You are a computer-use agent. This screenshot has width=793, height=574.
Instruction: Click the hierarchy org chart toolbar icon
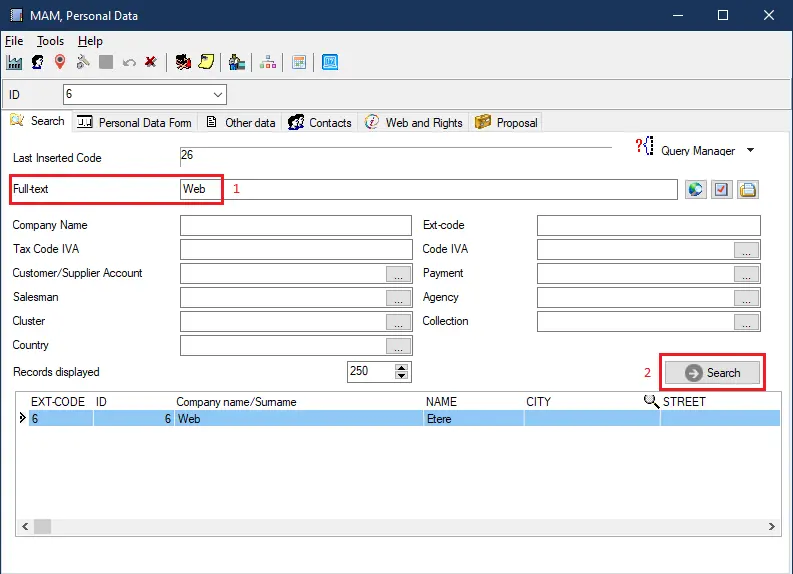pyautogui.click(x=267, y=62)
